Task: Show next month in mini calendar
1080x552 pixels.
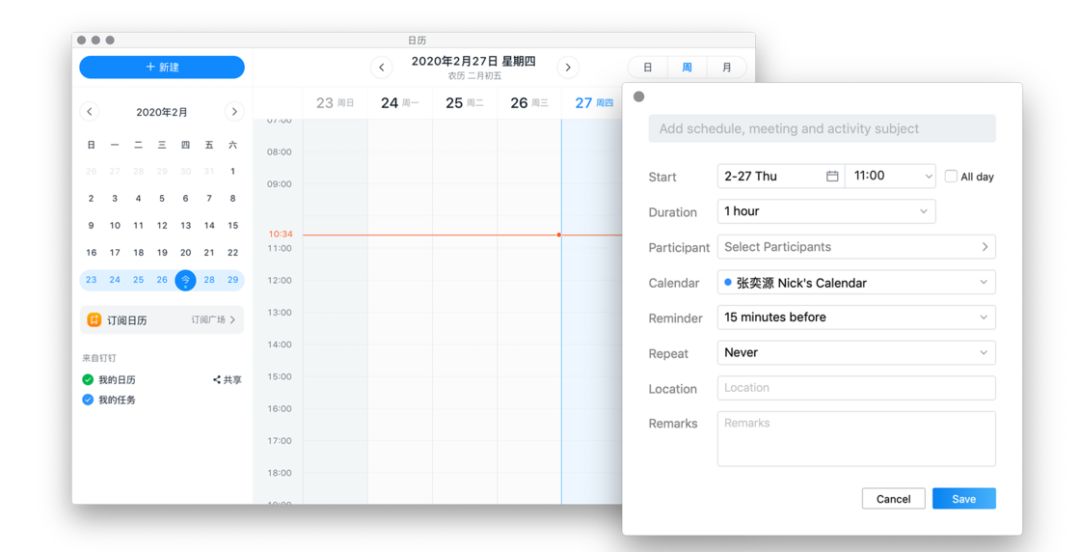Action: pos(234,112)
